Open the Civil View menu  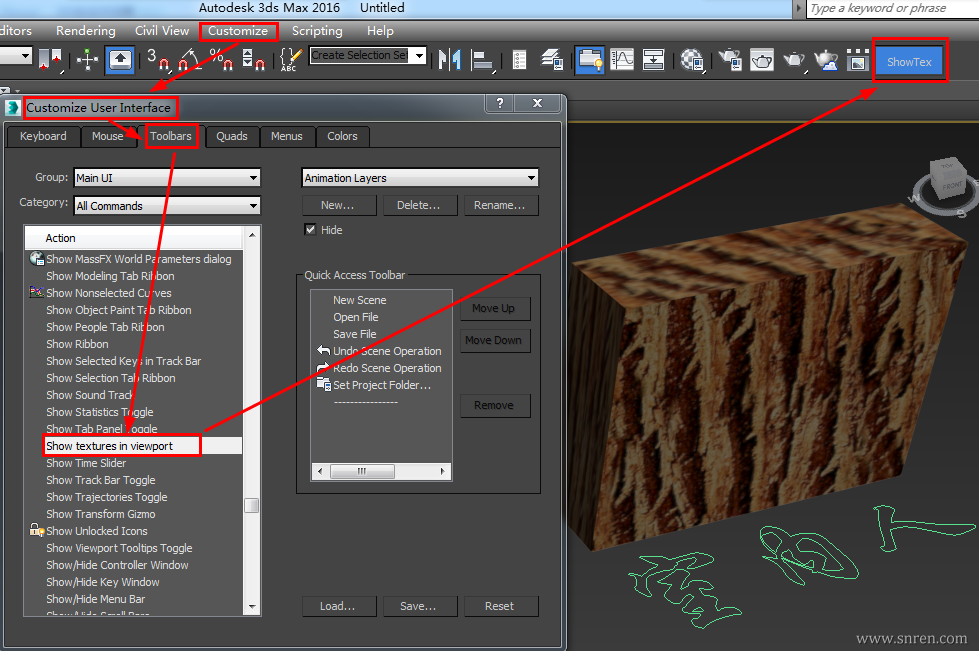[x=162, y=31]
